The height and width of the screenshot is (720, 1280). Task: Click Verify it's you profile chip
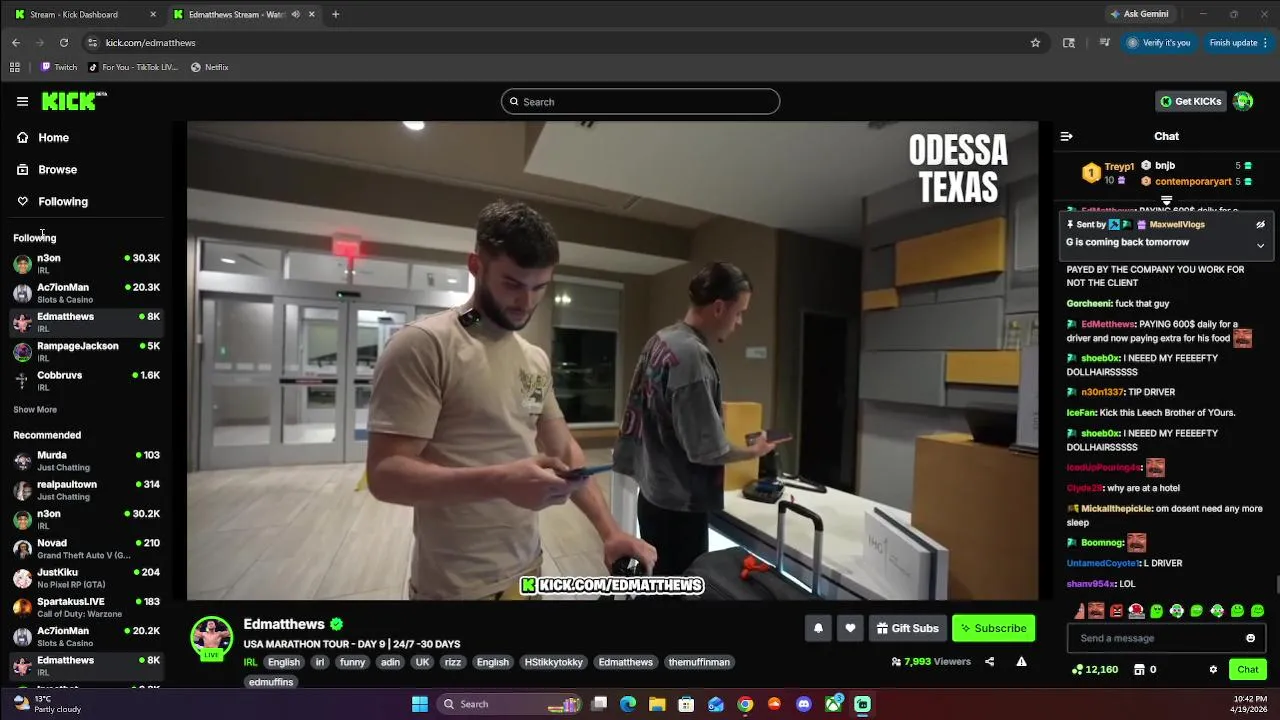click(1159, 43)
